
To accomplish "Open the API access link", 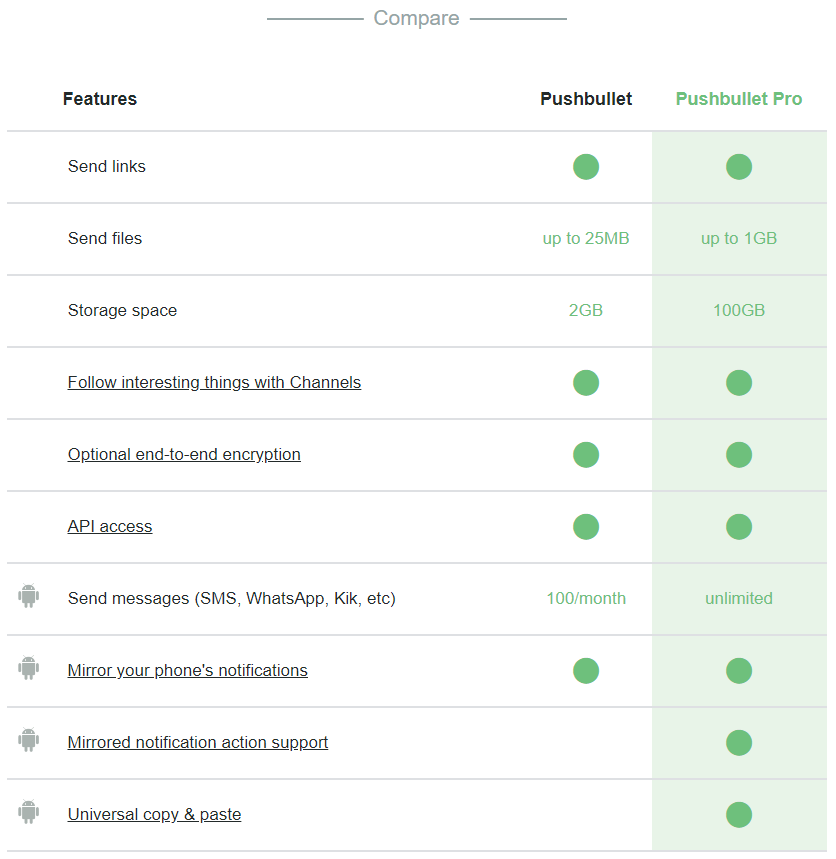I will (110, 526).
